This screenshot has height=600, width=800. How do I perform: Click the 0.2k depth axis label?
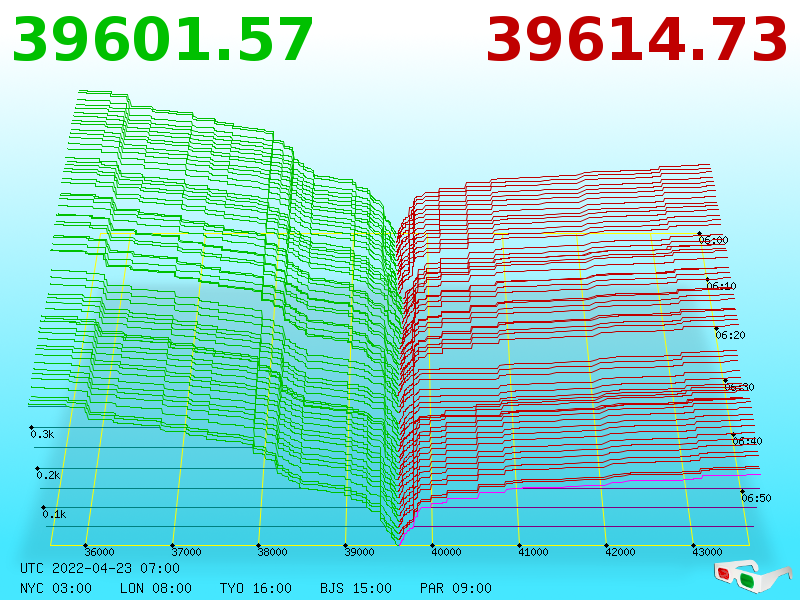pyautogui.click(x=48, y=476)
